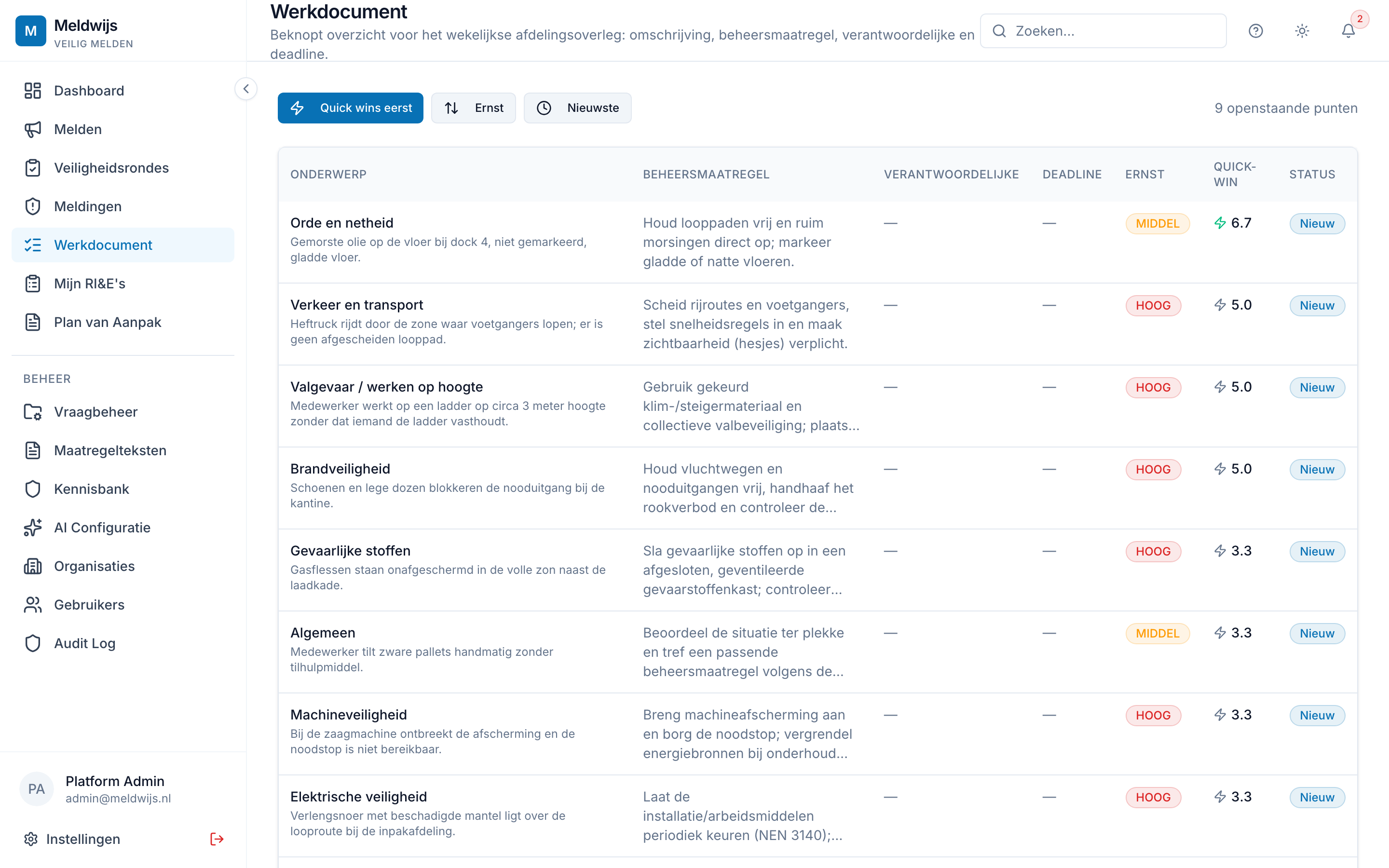Image resolution: width=1389 pixels, height=868 pixels.
Task: Click Platform Admin user name
Action: click(115, 781)
